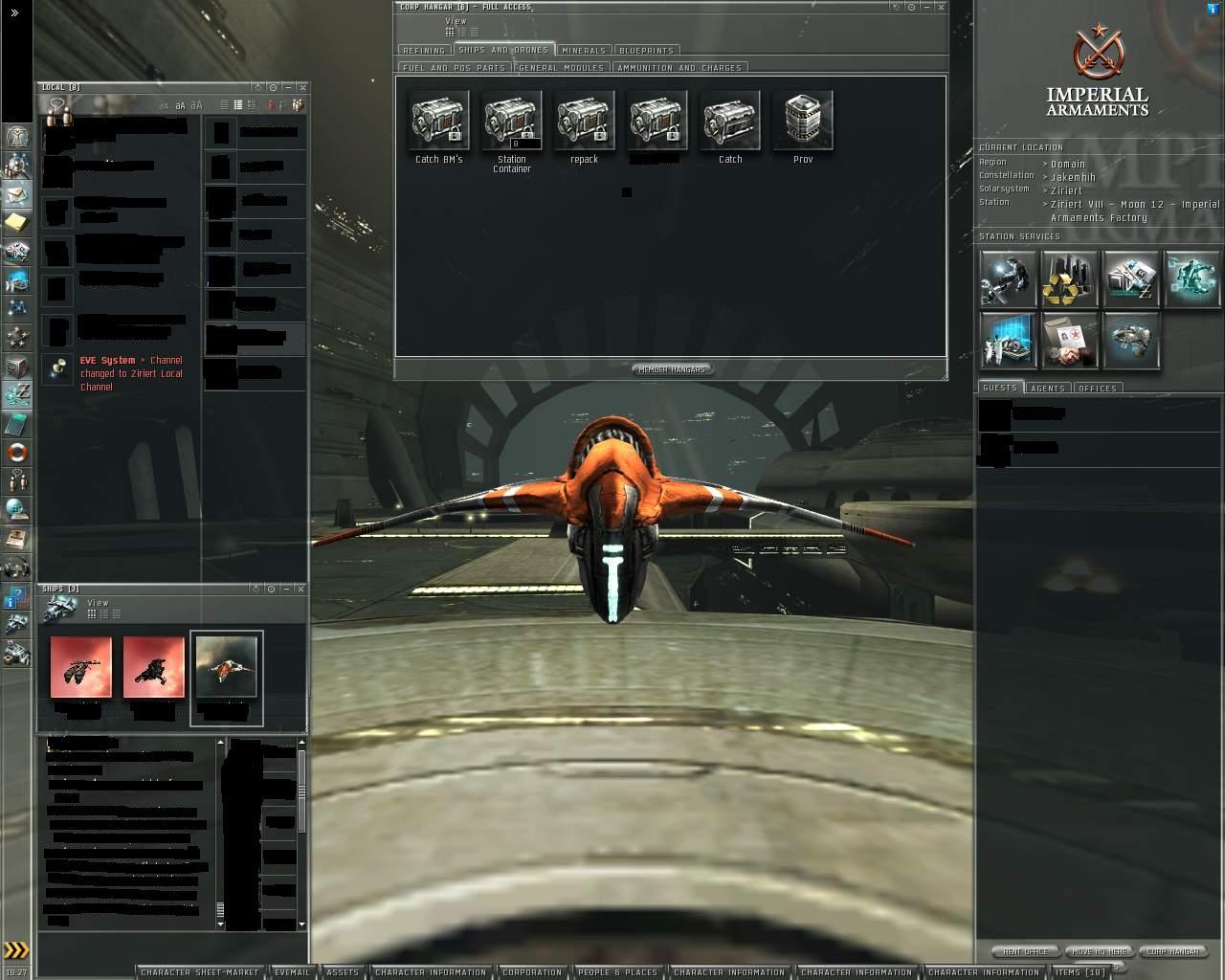Viewport: 1225px width, 980px height.
Task: Click the Corp Hangar button
Action: pos(1174,951)
